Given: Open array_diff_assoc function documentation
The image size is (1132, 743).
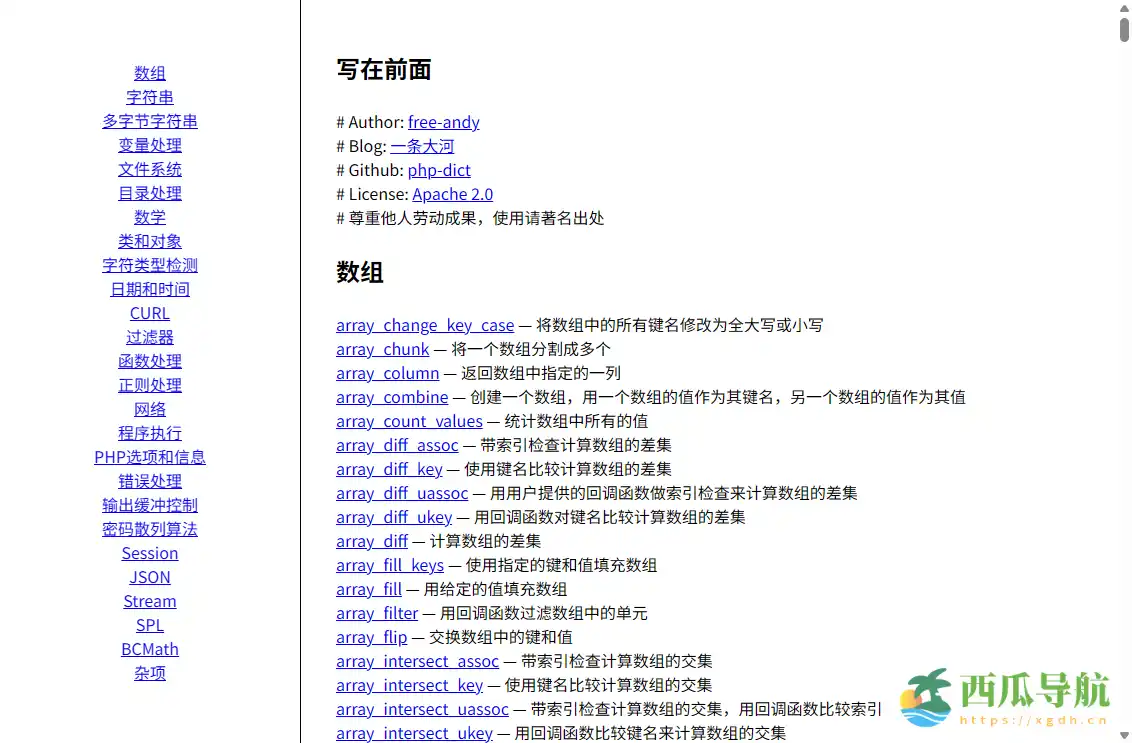Looking at the screenshot, I should pyautogui.click(x=397, y=445).
